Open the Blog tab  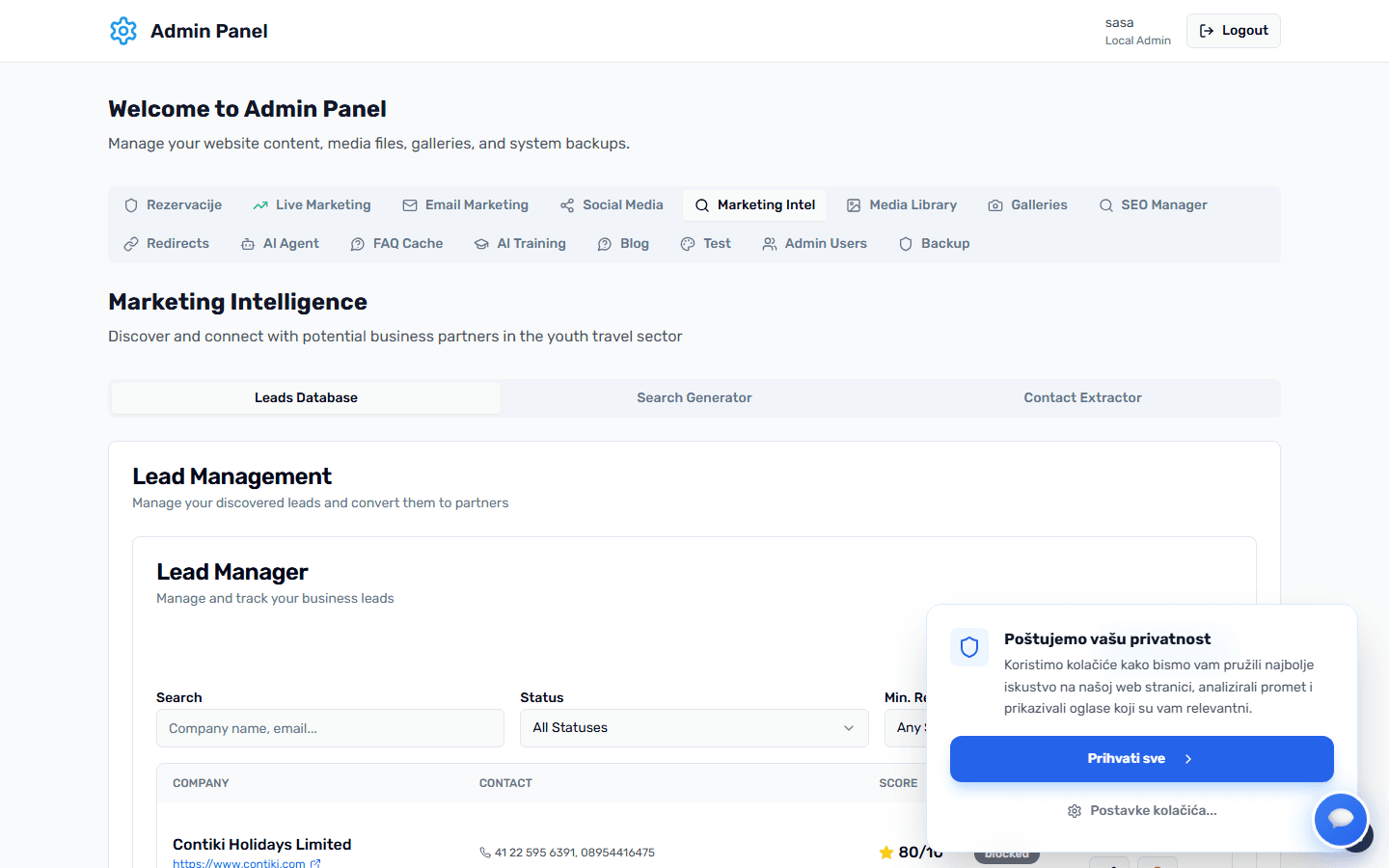click(x=623, y=244)
